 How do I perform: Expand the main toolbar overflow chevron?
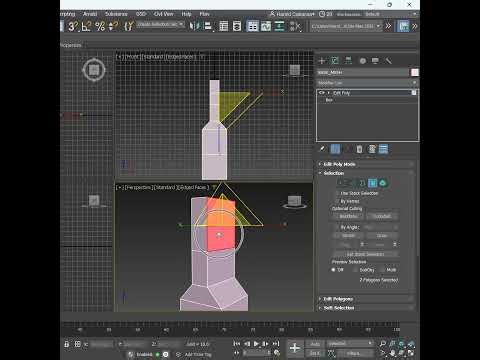pos(388,26)
